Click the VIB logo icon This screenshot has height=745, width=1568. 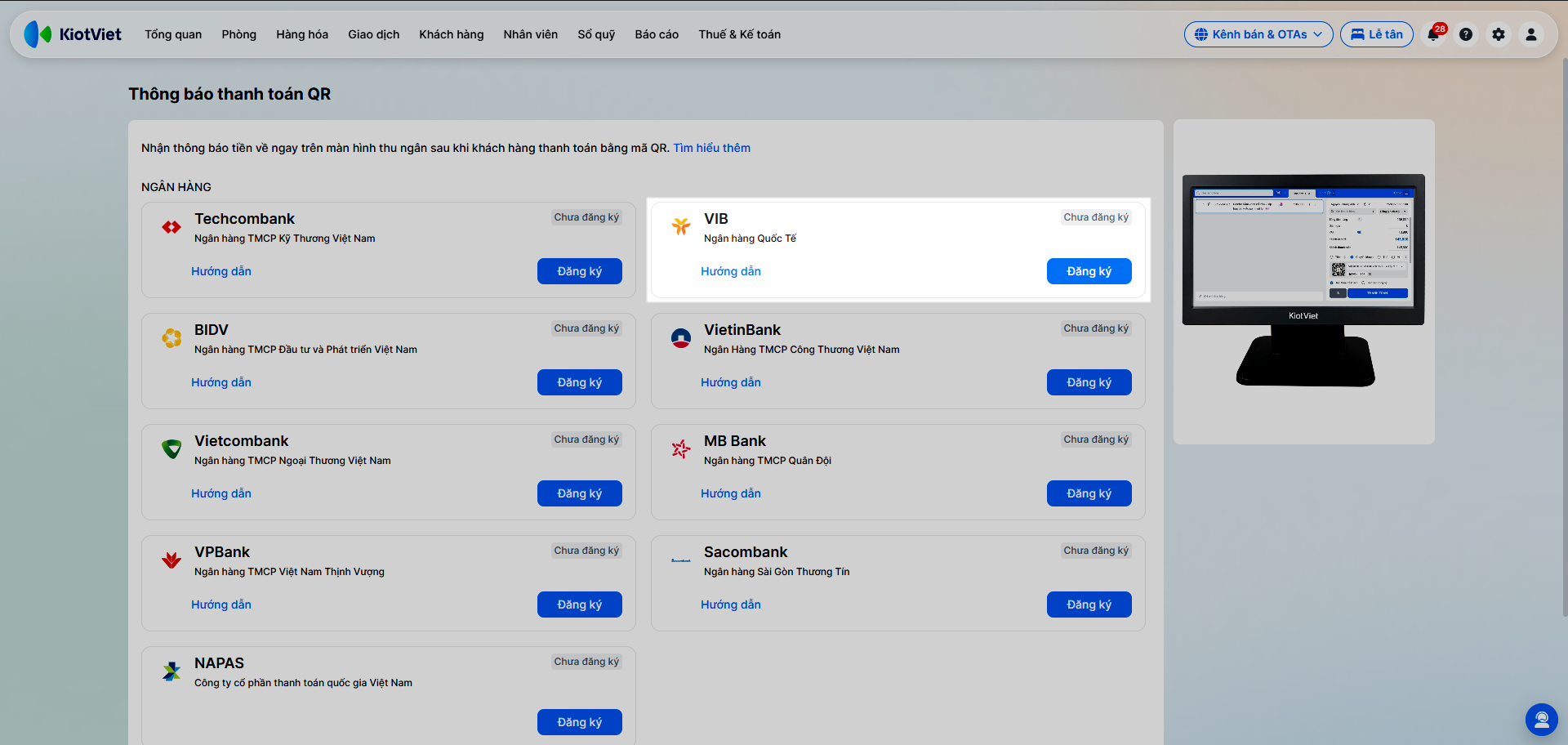tap(681, 226)
